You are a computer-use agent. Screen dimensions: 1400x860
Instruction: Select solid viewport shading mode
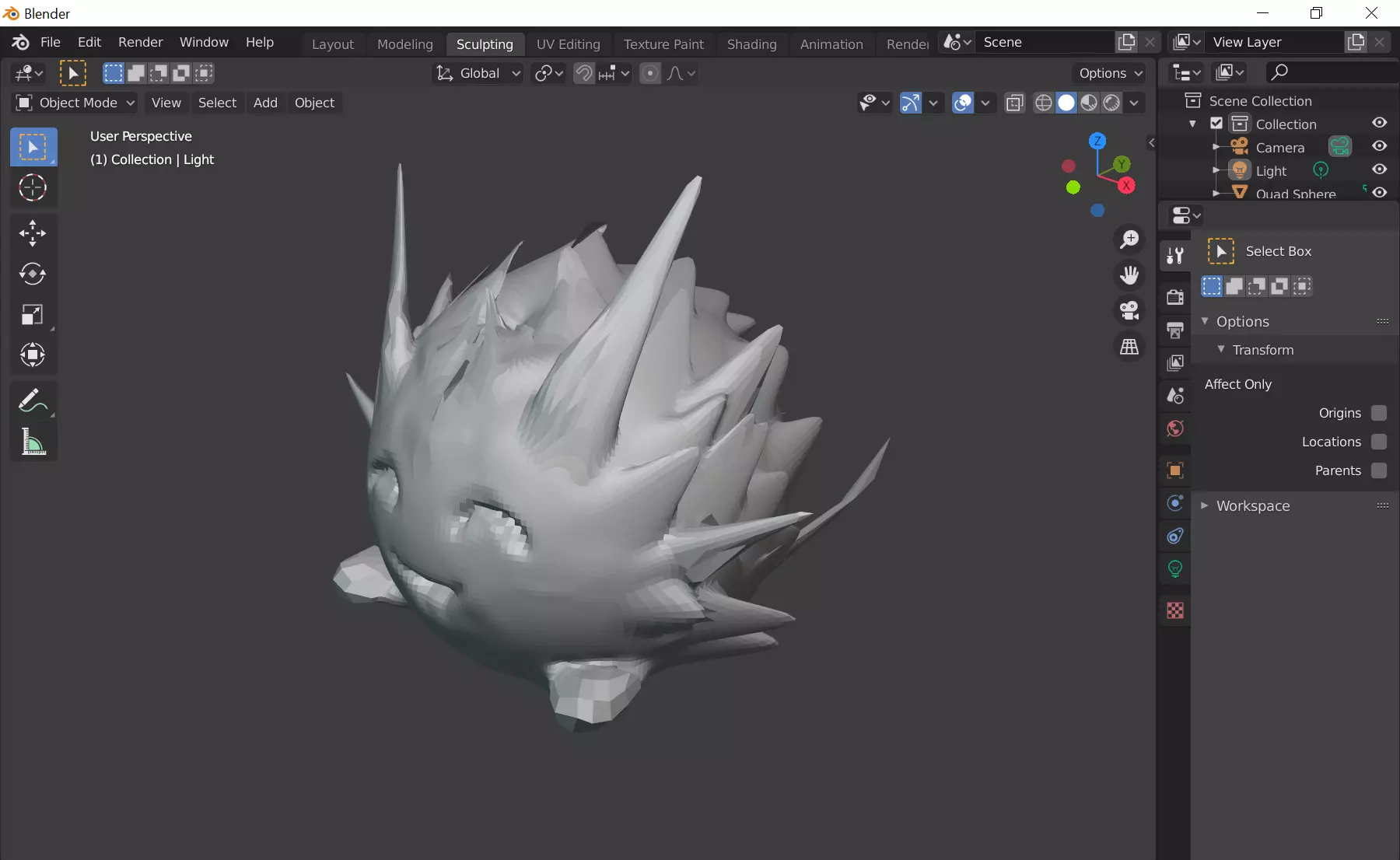pyautogui.click(x=1066, y=103)
